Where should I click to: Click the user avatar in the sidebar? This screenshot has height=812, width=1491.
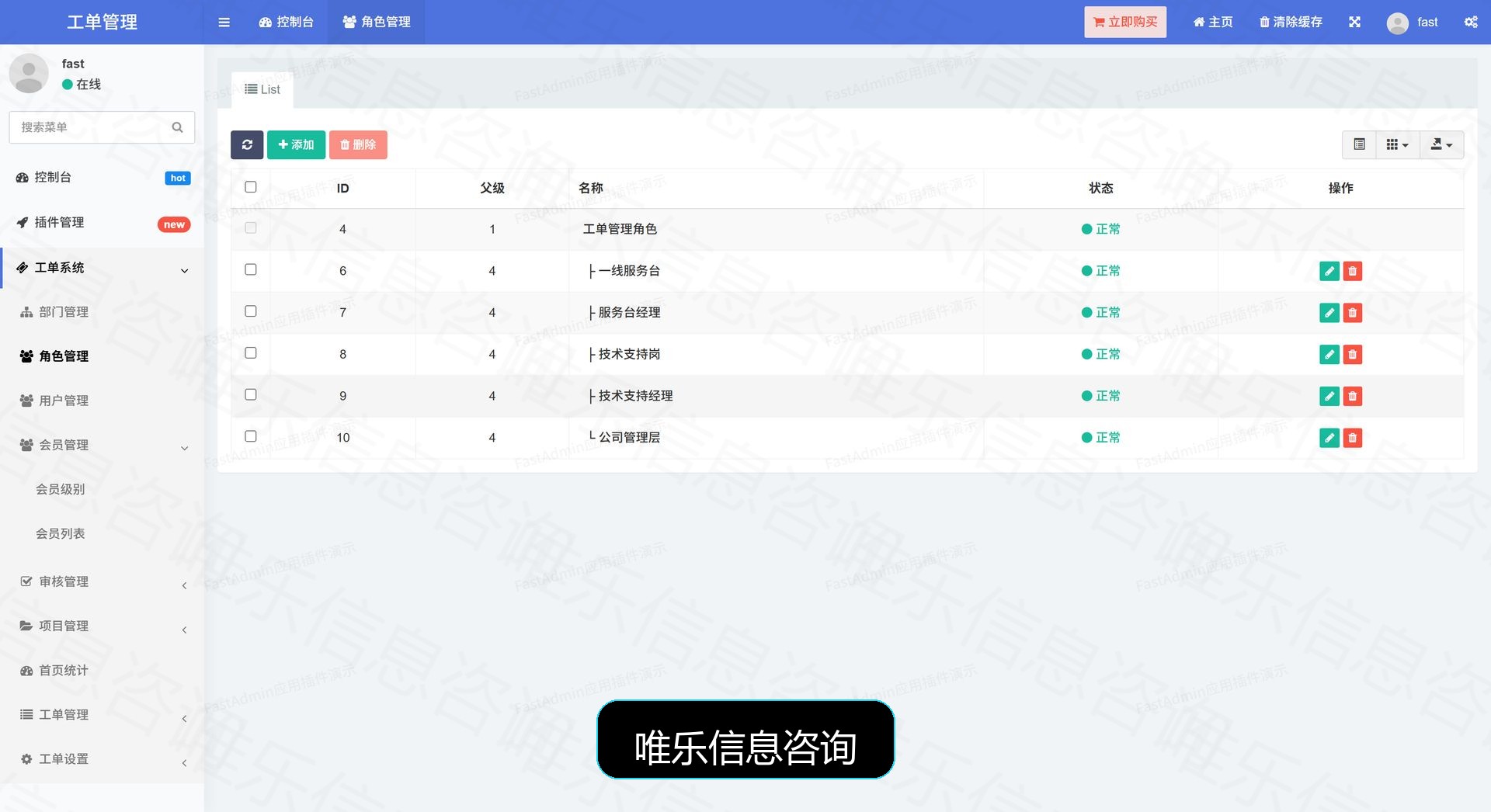click(29, 74)
